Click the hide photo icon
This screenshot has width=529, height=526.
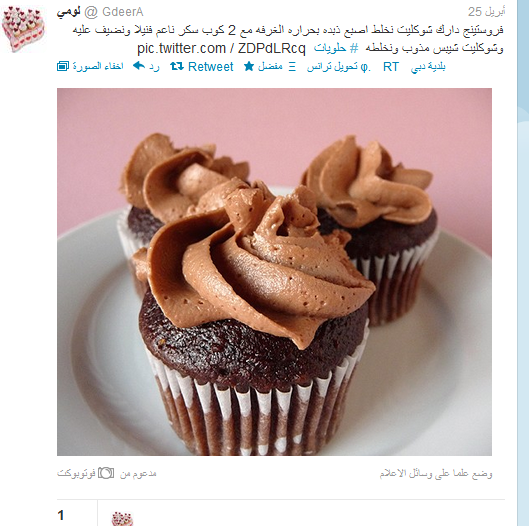click(x=63, y=66)
